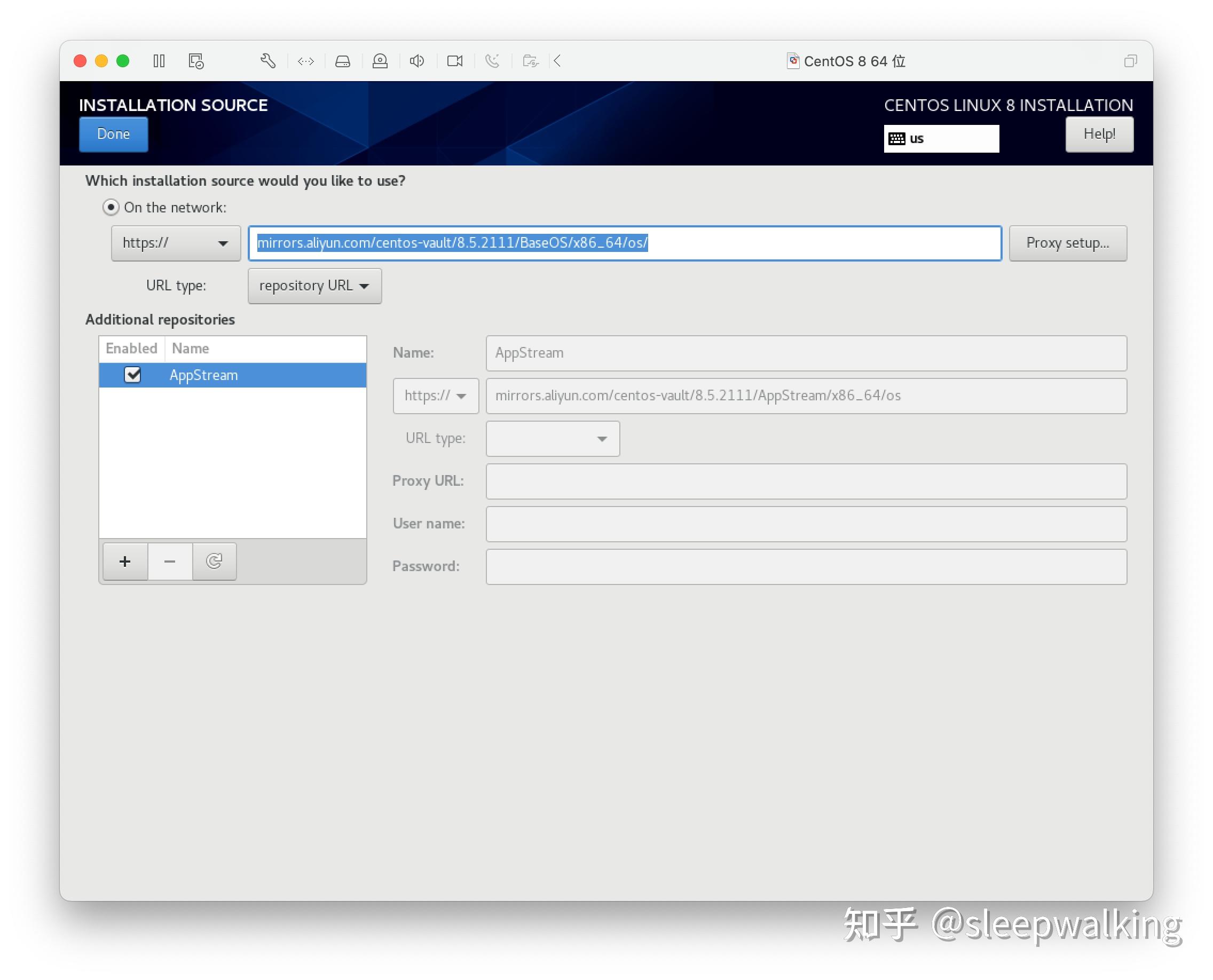Click the CD/DVD drive icon
The width and height of the screenshot is (1213, 980).
(380, 61)
